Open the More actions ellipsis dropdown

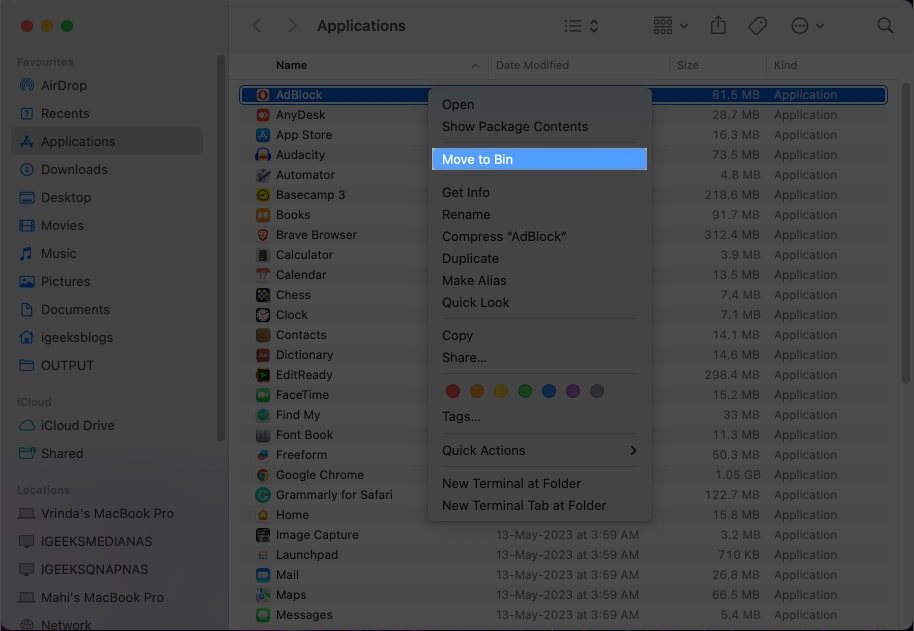coord(807,26)
